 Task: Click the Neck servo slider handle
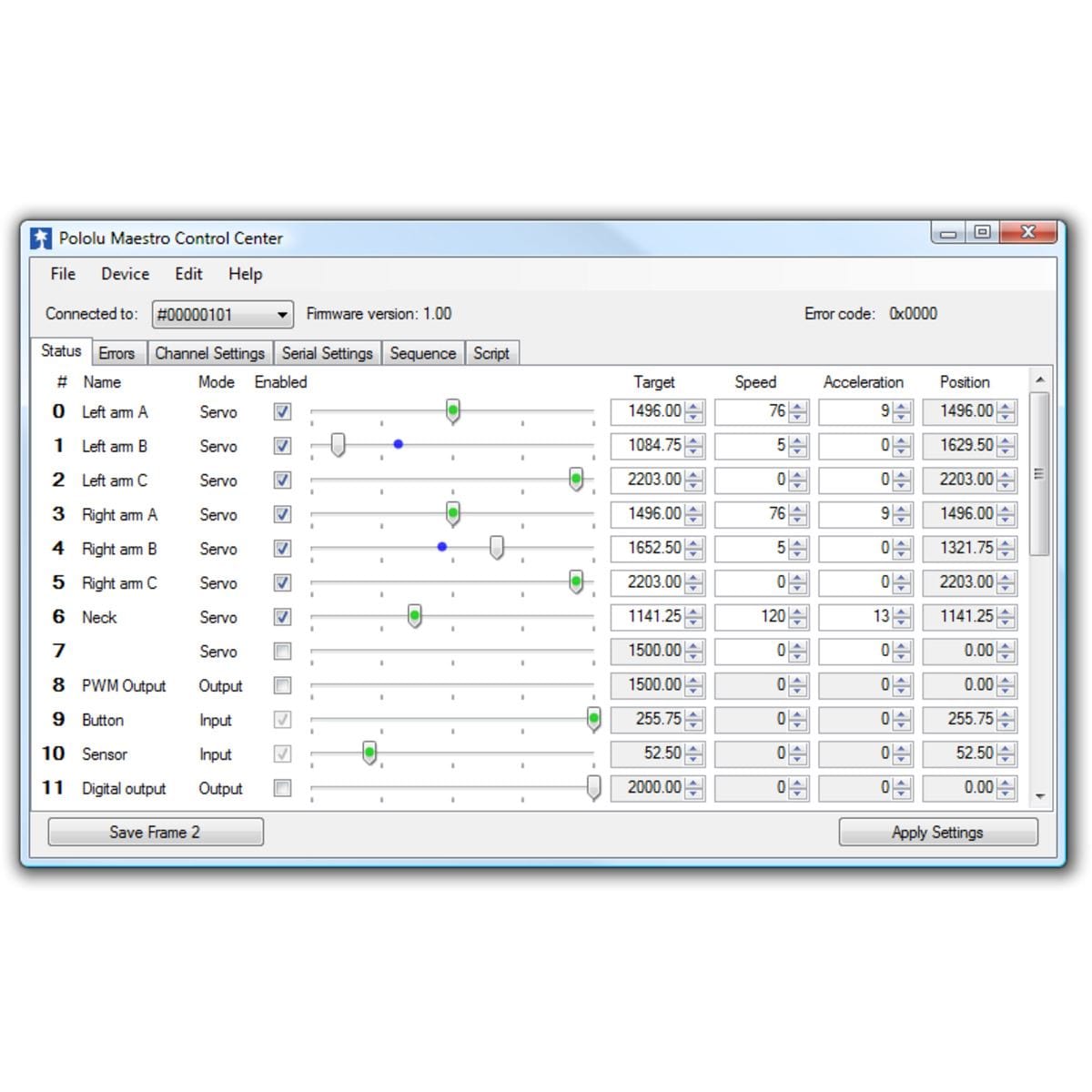(415, 617)
